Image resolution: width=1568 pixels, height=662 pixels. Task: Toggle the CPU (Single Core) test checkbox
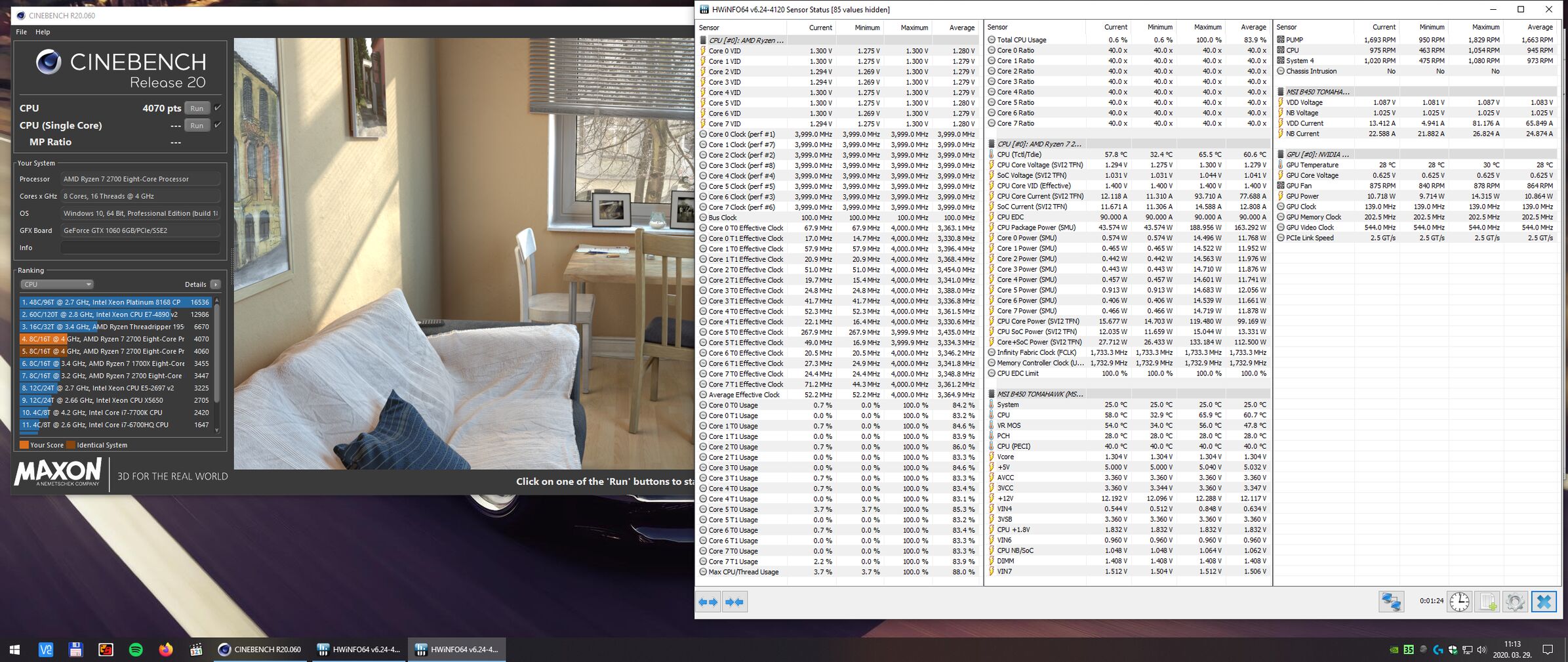pyautogui.click(x=218, y=125)
